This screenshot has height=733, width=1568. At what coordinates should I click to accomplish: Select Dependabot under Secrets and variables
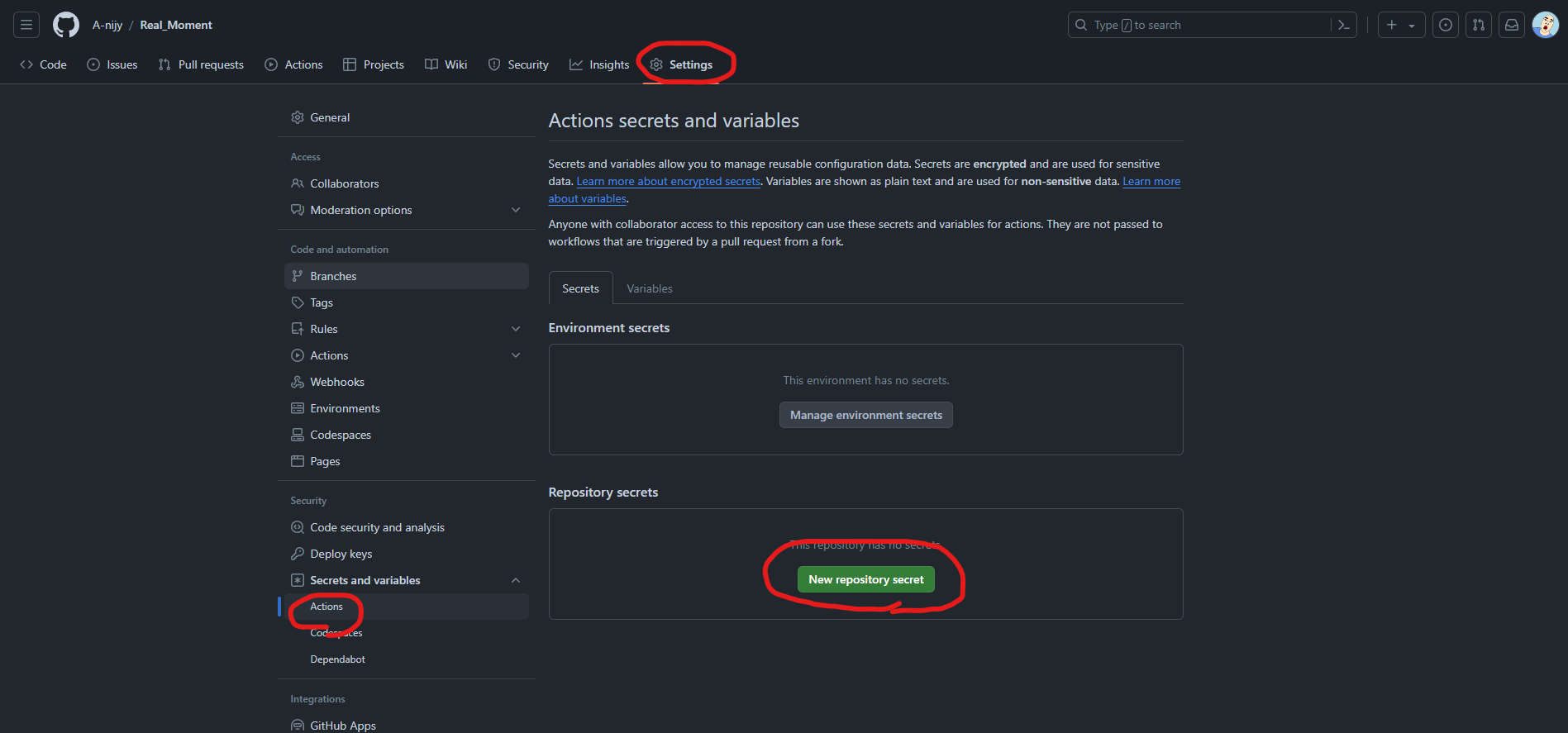[407, 659]
